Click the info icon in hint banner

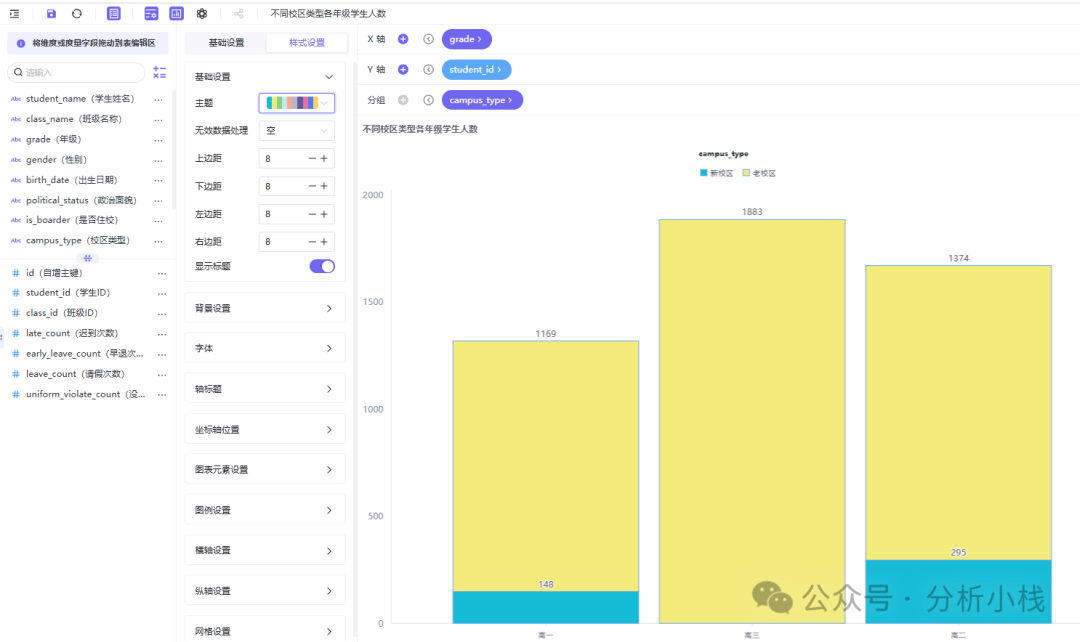[21, 43]
